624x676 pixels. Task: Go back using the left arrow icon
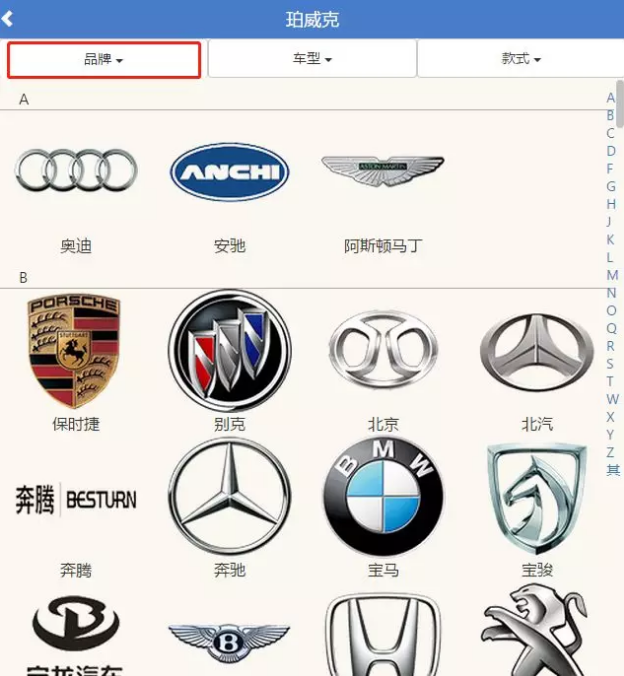pos(7,19)
